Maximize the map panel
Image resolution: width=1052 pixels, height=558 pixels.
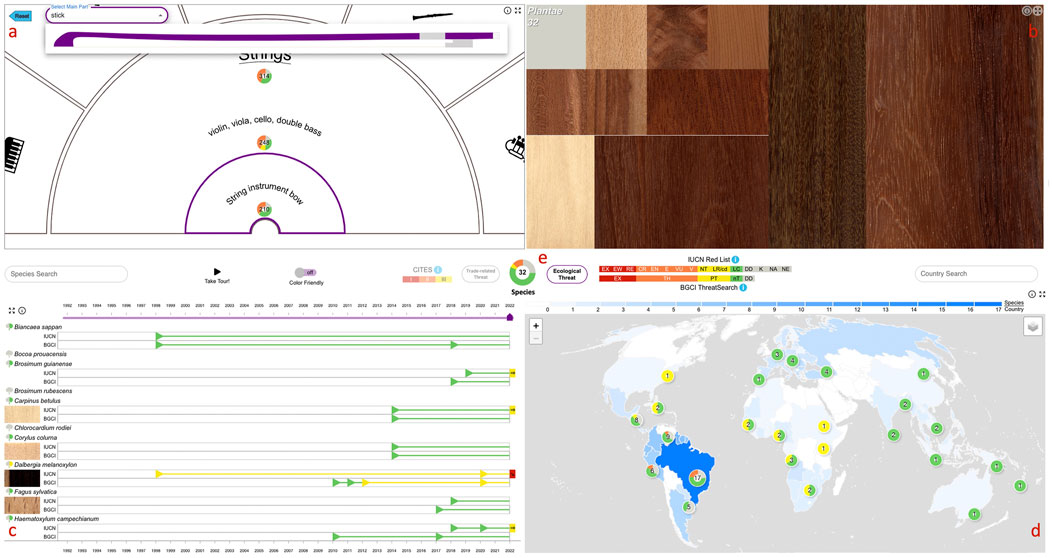pyautogui.click(x=1042, y=294)
